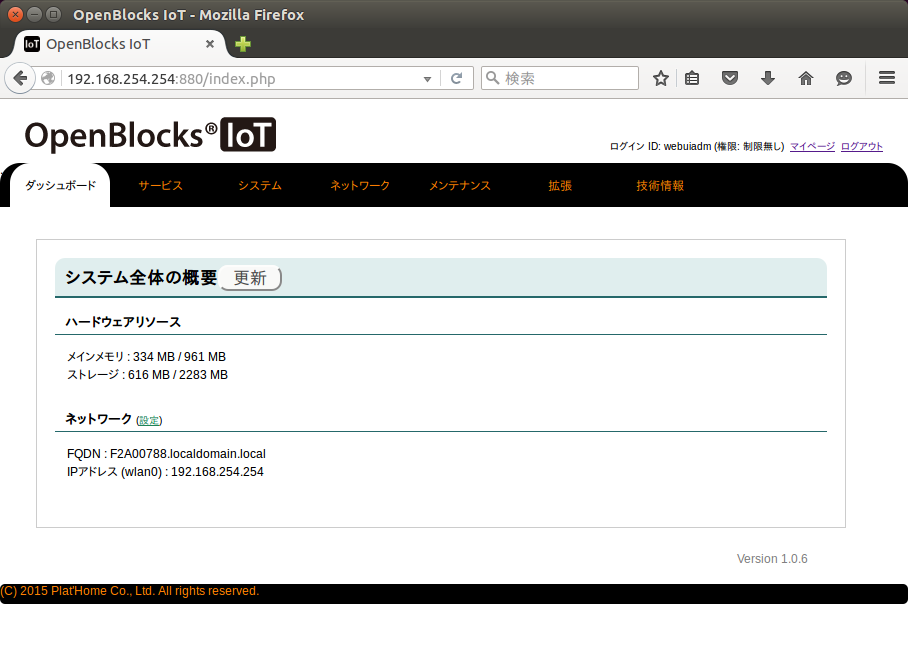Click the Version 1.0.6 label
This screenshot has width=908, height=652.
(x=772, y=559)
